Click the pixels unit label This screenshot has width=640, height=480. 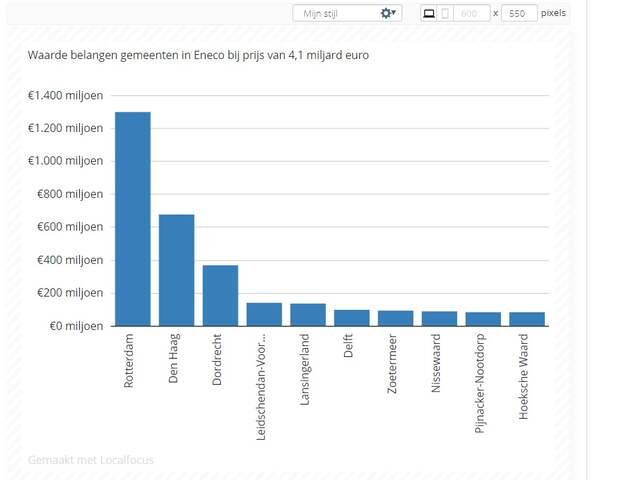tap(553, 13)
